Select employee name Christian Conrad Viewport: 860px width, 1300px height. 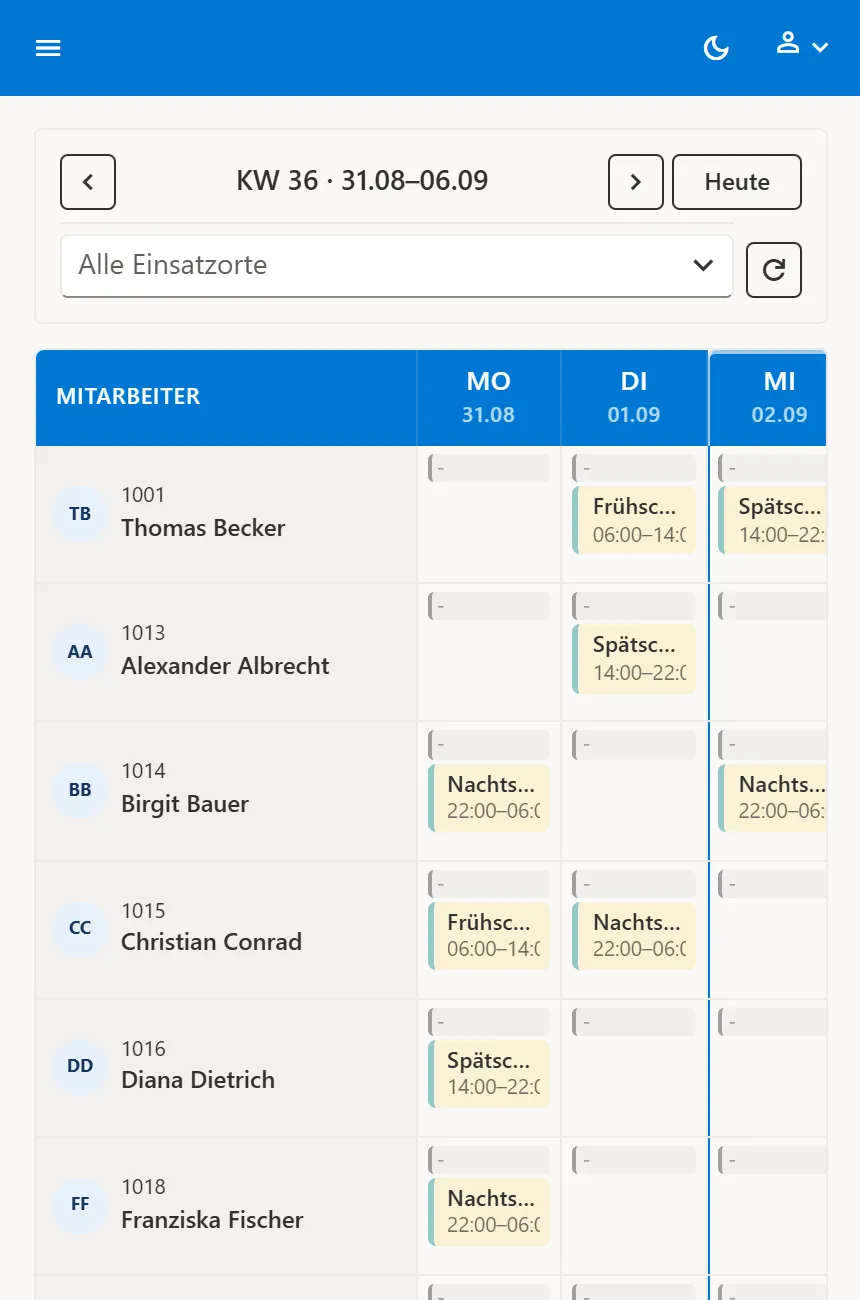pyautogui.click(x=211, y=942)
